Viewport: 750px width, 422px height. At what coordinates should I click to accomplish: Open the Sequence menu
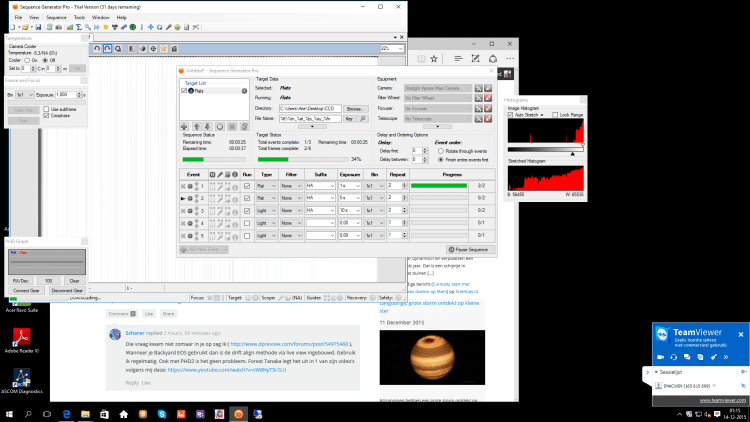pos(56,17)
